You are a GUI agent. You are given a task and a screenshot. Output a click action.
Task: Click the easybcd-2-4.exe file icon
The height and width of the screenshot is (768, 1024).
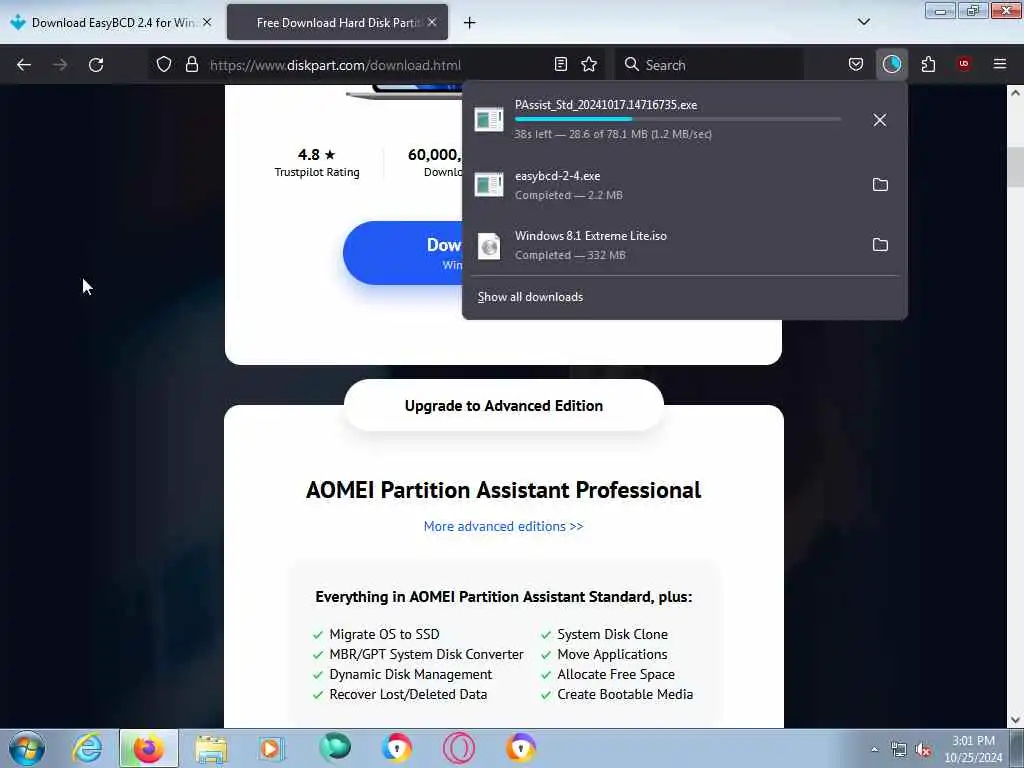488,185
